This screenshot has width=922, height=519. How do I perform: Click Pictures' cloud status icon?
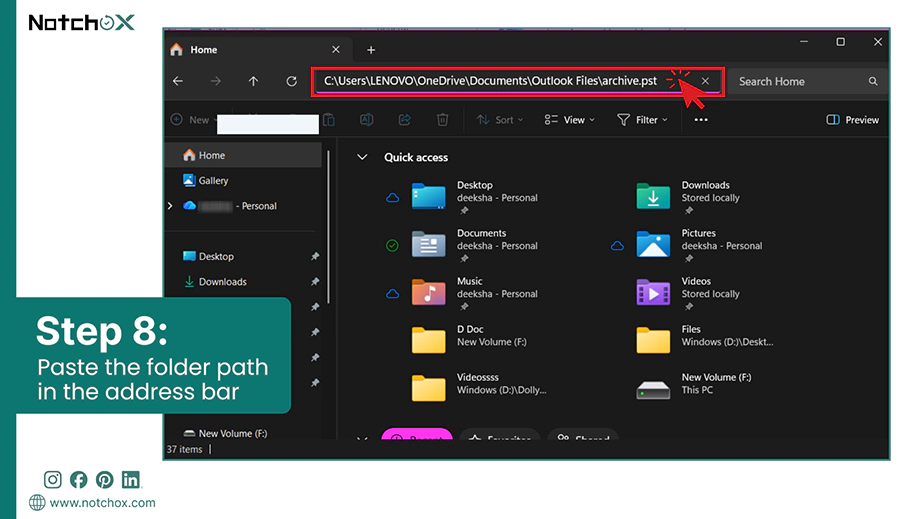[617, 246]
